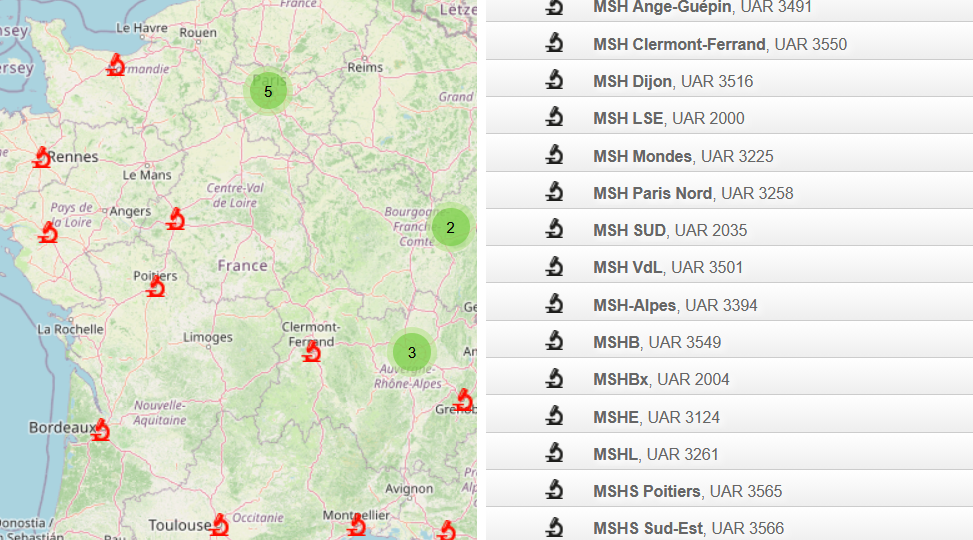Image resolution: width=973 pixels, height=540 pixels.
Task: Open the Paris cluster of 5 markers
Action: [268, 91]
